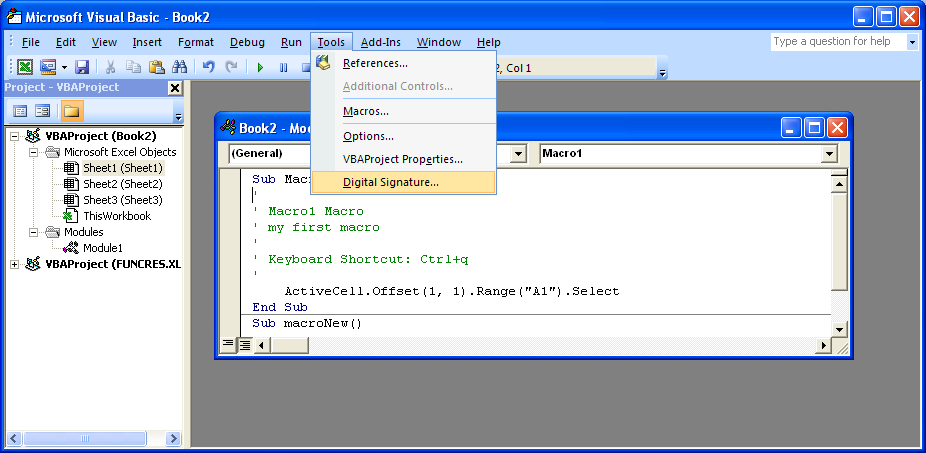Open the Insert menu
Image resolution: width=926 pixels, height=453 pixels.
pyautogui.click(x=147, y=42)
